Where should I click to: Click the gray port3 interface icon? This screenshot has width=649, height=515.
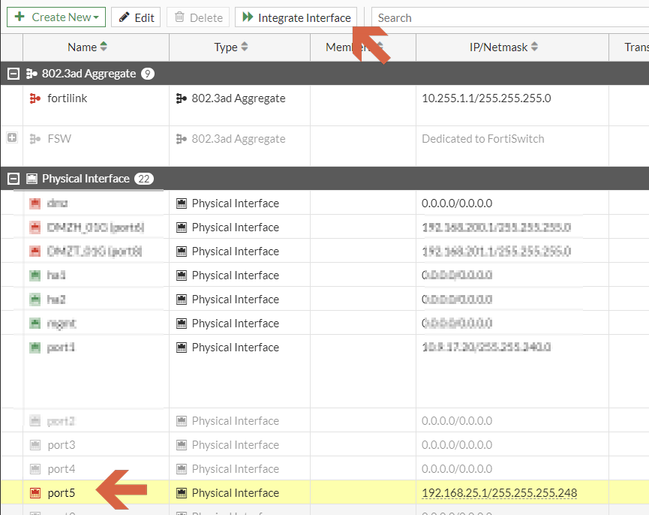pos(36,445)
